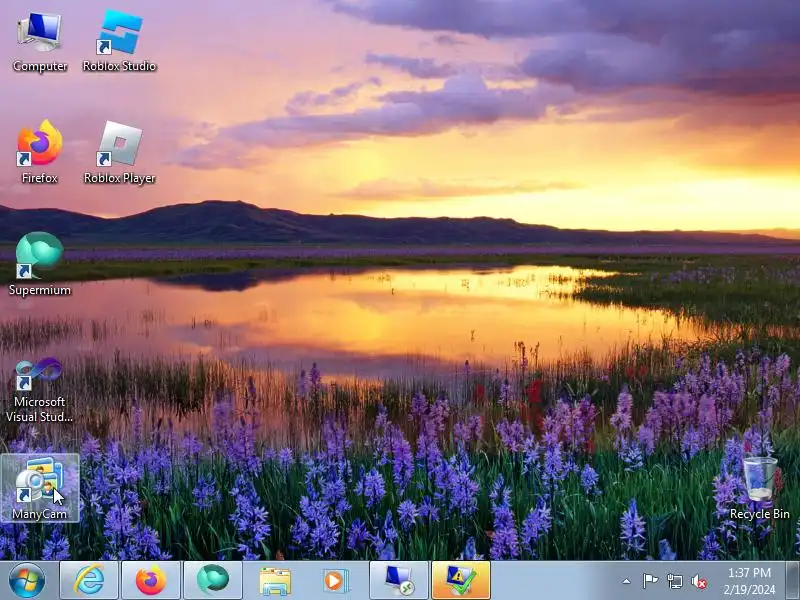This screenshot has width=800, height=600.
Task: Open Remote Desktop icon in taskbar
Action: point(399,580)
